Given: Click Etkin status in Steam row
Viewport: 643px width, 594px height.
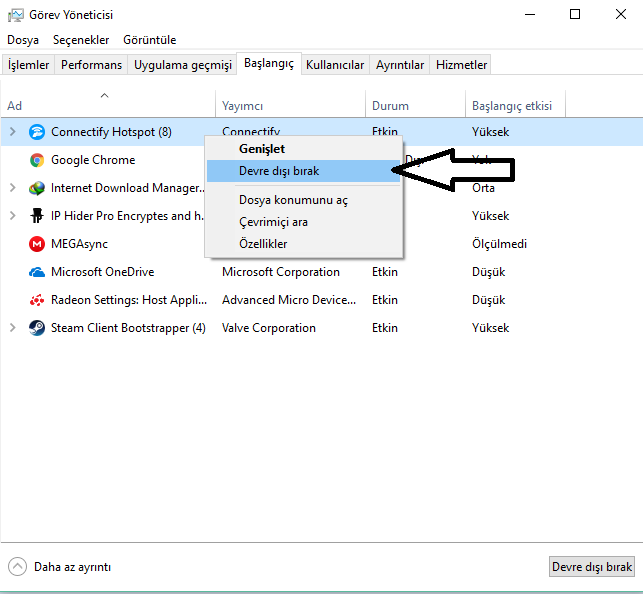Looking at the screenshot, I should tap(385, 328).
